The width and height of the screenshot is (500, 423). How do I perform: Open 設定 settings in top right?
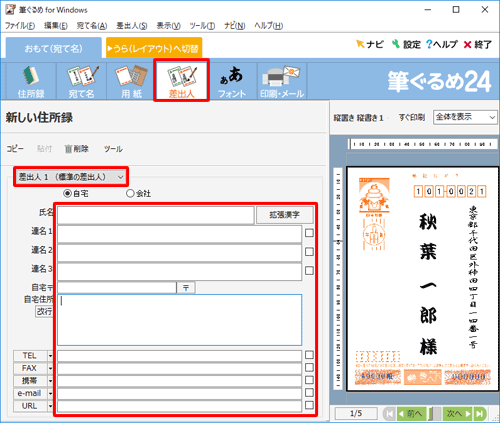pyautogui.click(x=406, y=44)
